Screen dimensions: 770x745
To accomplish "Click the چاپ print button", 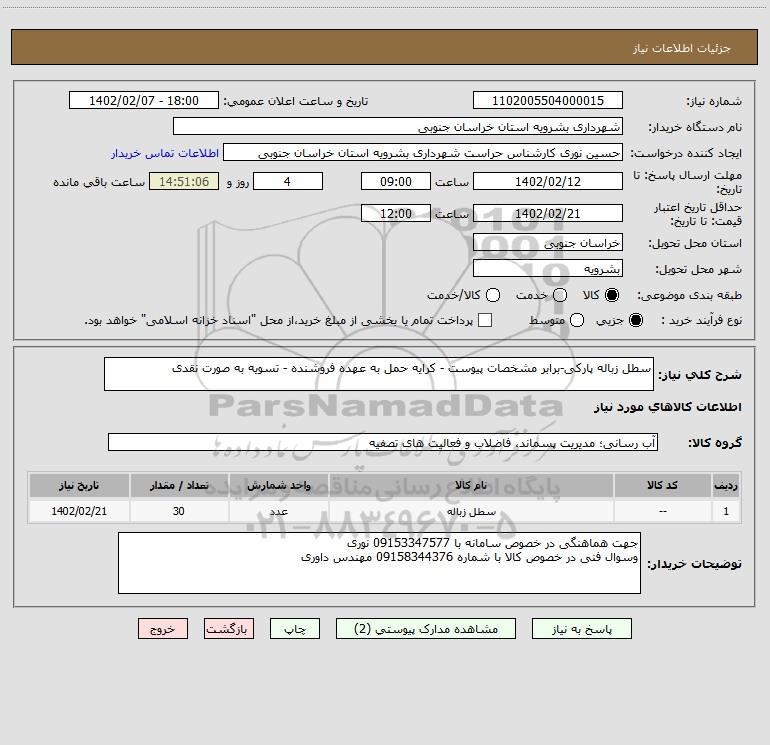I will pyautogui.click(x=295, y=629).
